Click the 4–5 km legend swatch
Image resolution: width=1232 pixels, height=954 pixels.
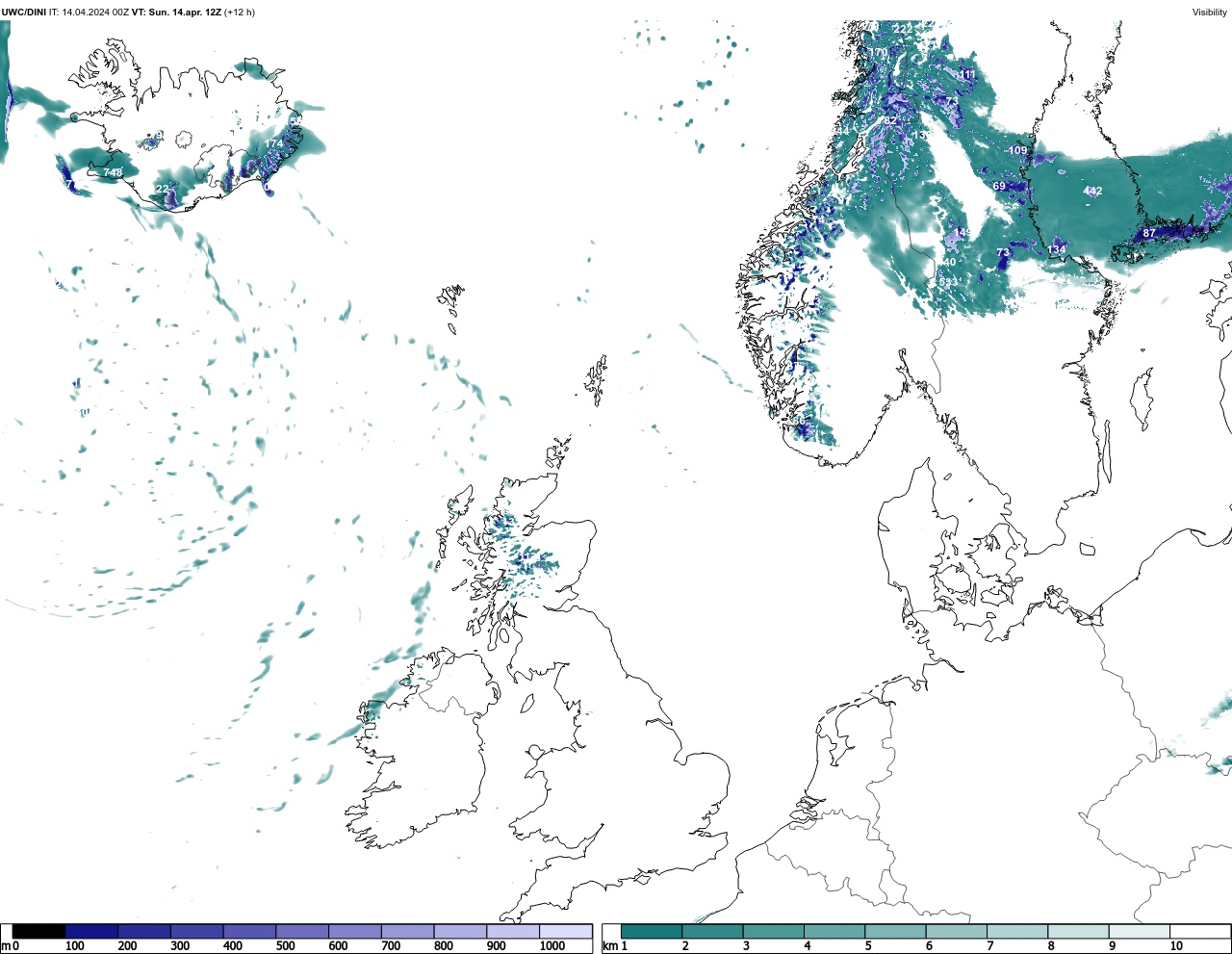834,931
